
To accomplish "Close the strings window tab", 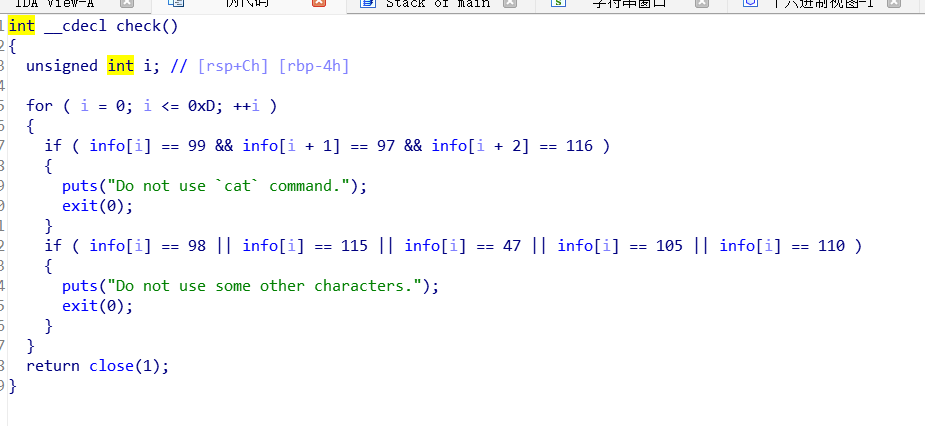I will click(702, 4).
